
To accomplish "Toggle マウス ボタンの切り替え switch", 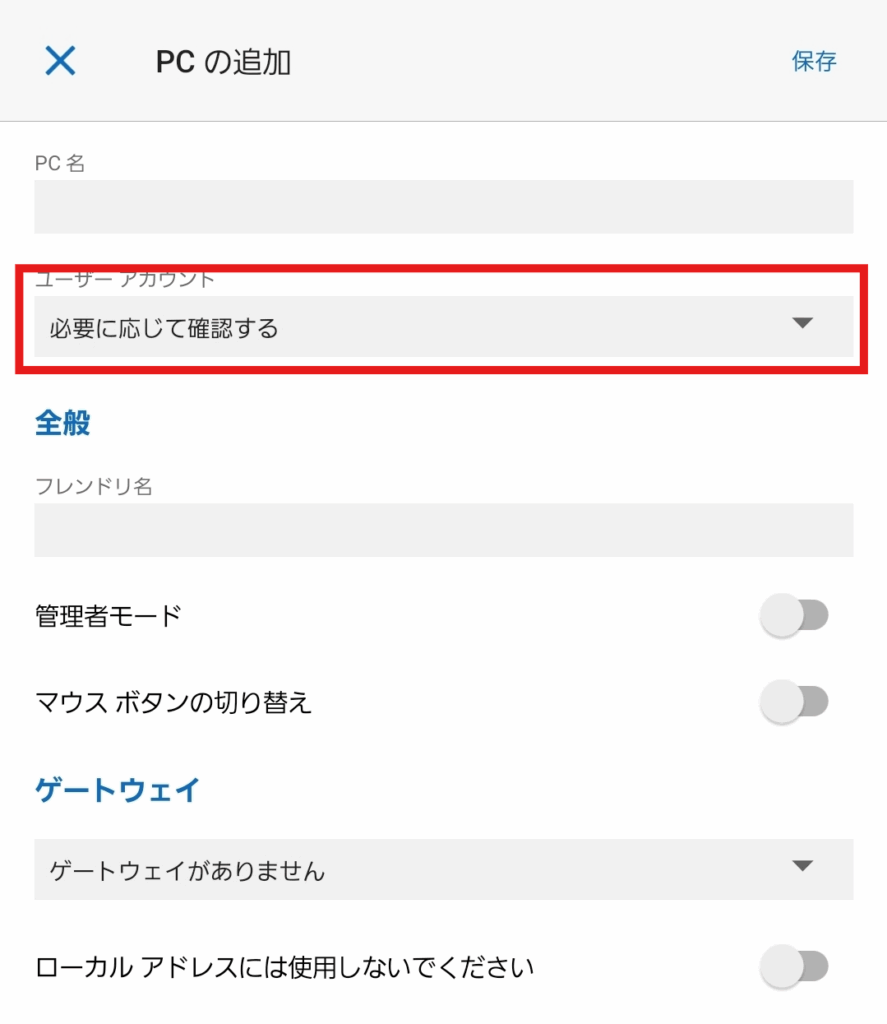I will pyautogui.click(x=794, y=702).
